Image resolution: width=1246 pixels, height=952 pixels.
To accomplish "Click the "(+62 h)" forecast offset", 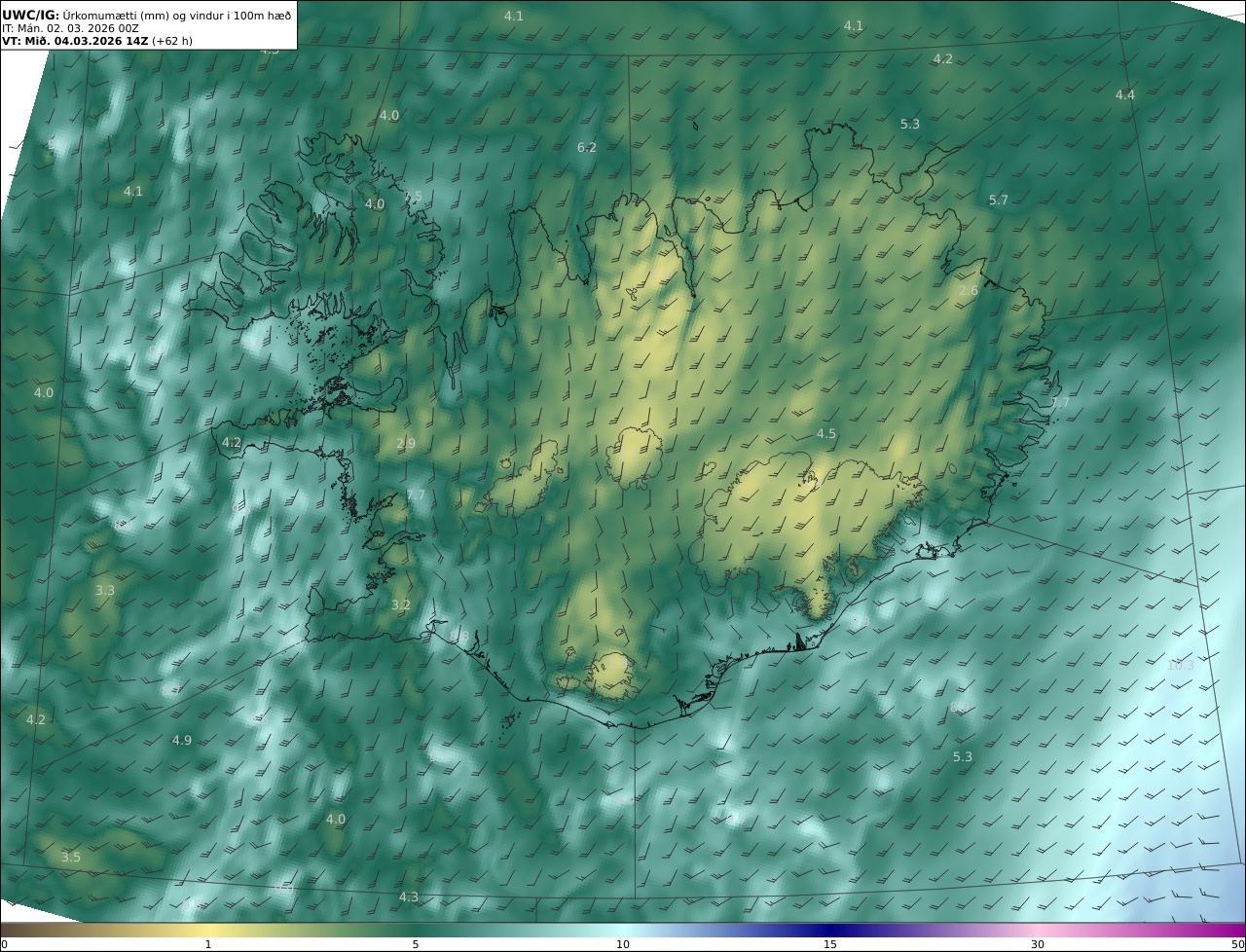I will click(x=173, y=42).
